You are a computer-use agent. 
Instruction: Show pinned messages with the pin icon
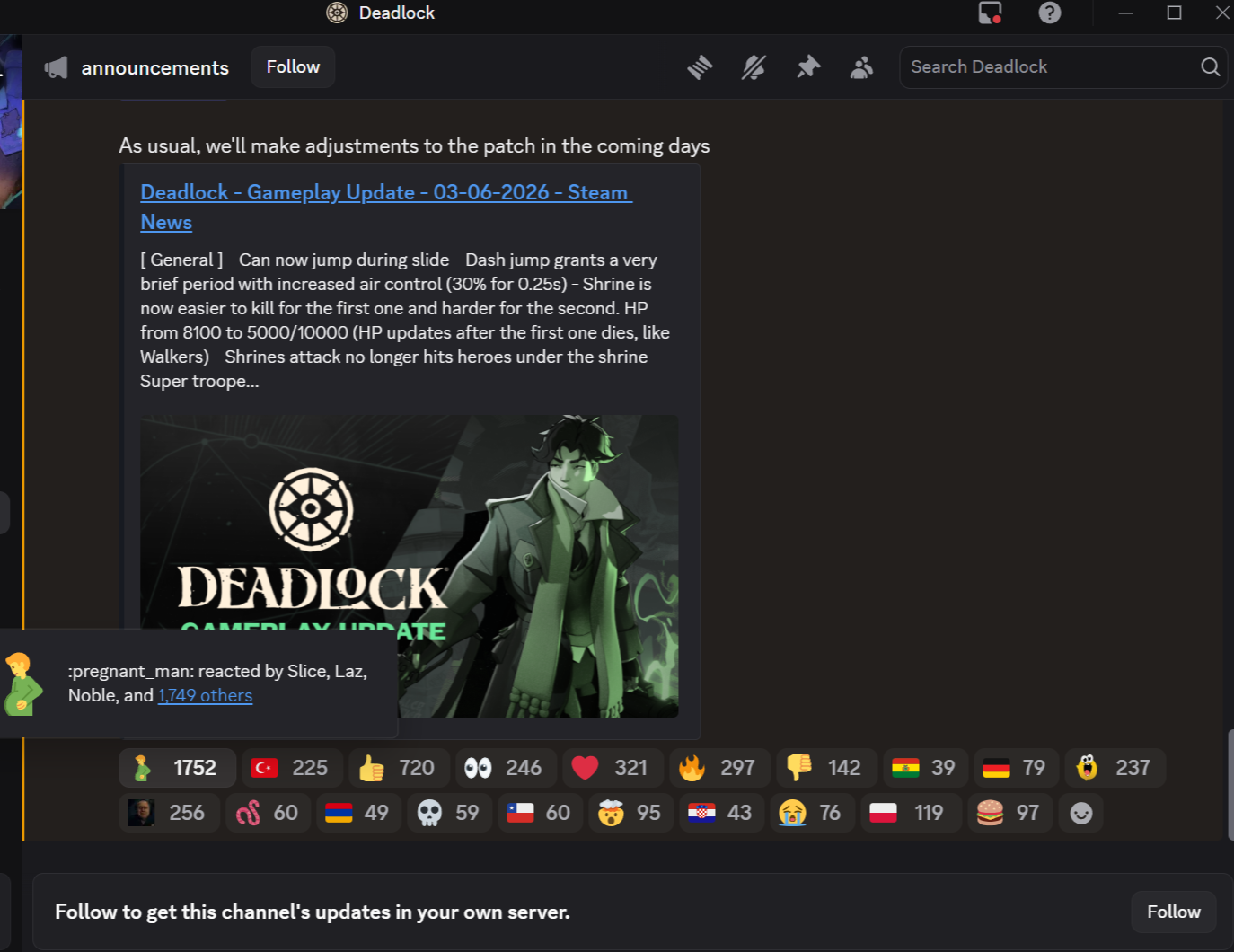pos(808,67)
